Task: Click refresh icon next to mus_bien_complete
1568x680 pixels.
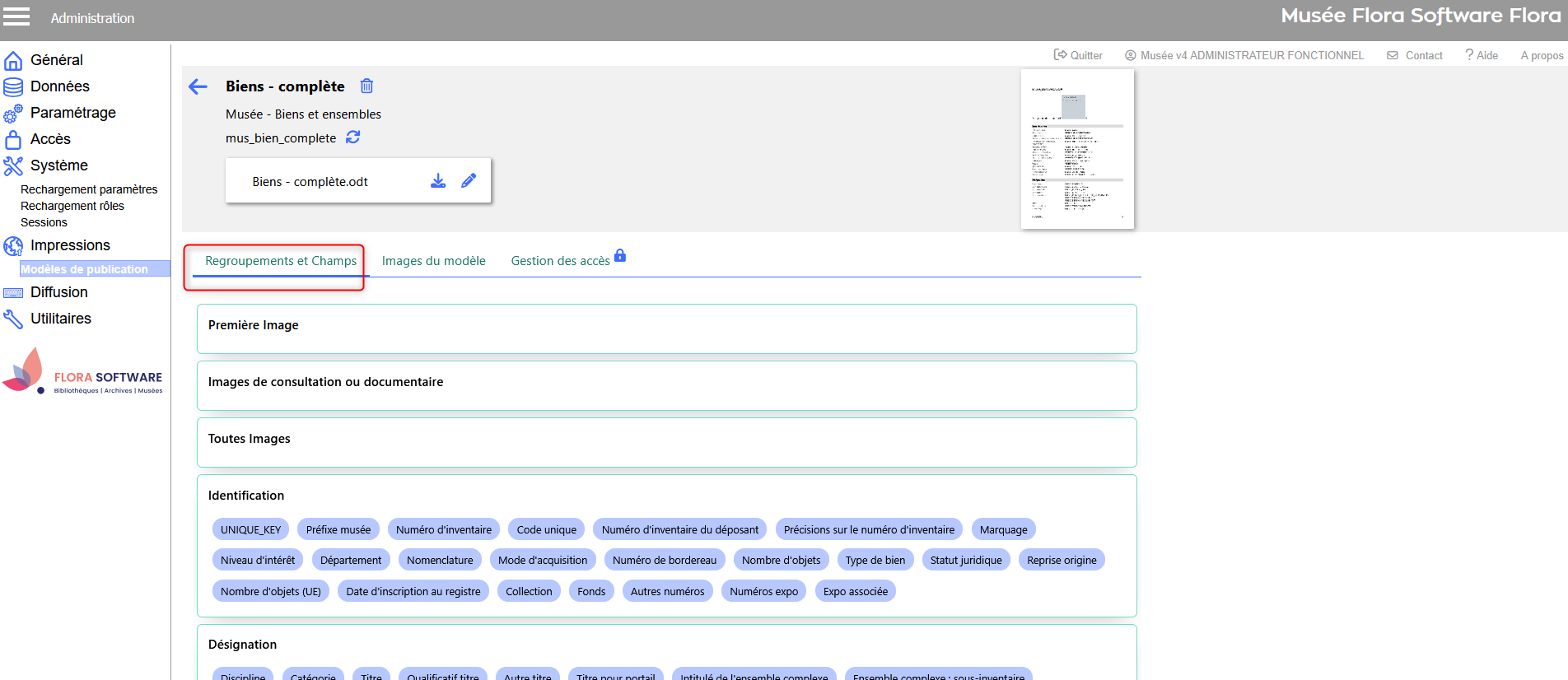Action: [x=353, y=137]
